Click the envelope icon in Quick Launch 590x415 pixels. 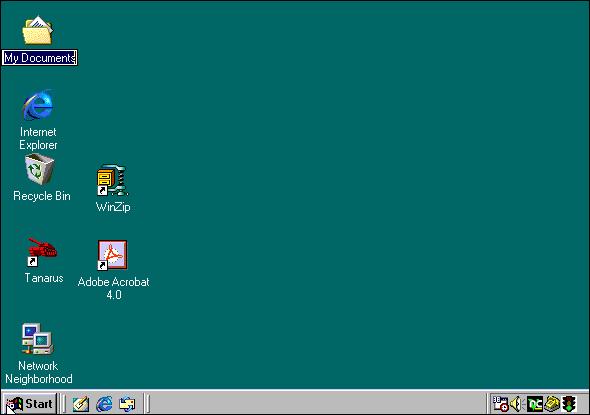[127, 404]
